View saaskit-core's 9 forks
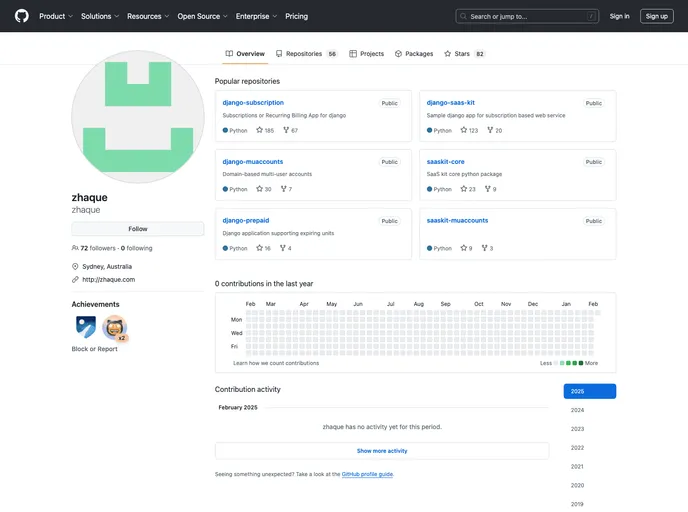Image resolution: width=688 pixels, height=512 pixels. pos(491,189)
